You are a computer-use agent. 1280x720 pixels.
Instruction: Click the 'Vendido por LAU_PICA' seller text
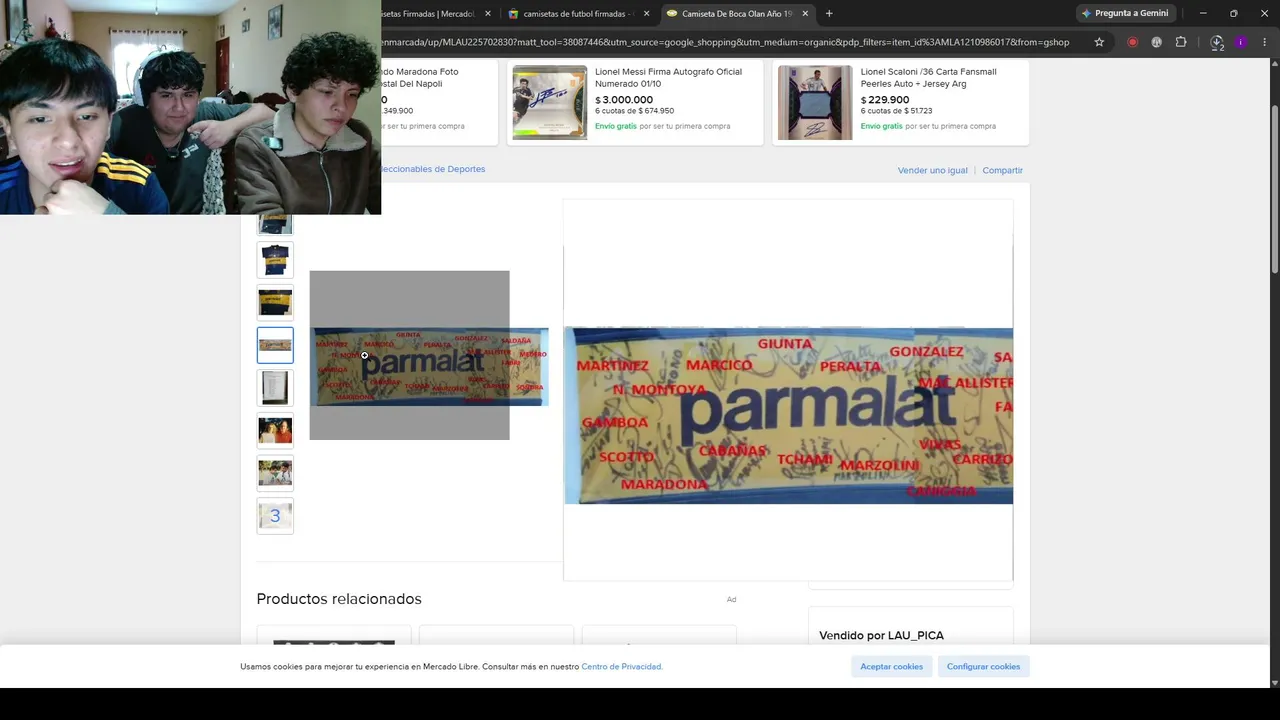point(881,635)
